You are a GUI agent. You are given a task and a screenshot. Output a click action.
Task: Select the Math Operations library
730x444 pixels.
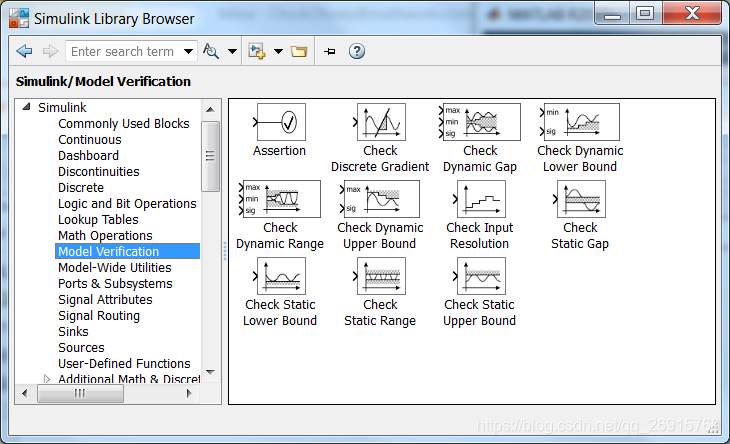pos(105,235)
